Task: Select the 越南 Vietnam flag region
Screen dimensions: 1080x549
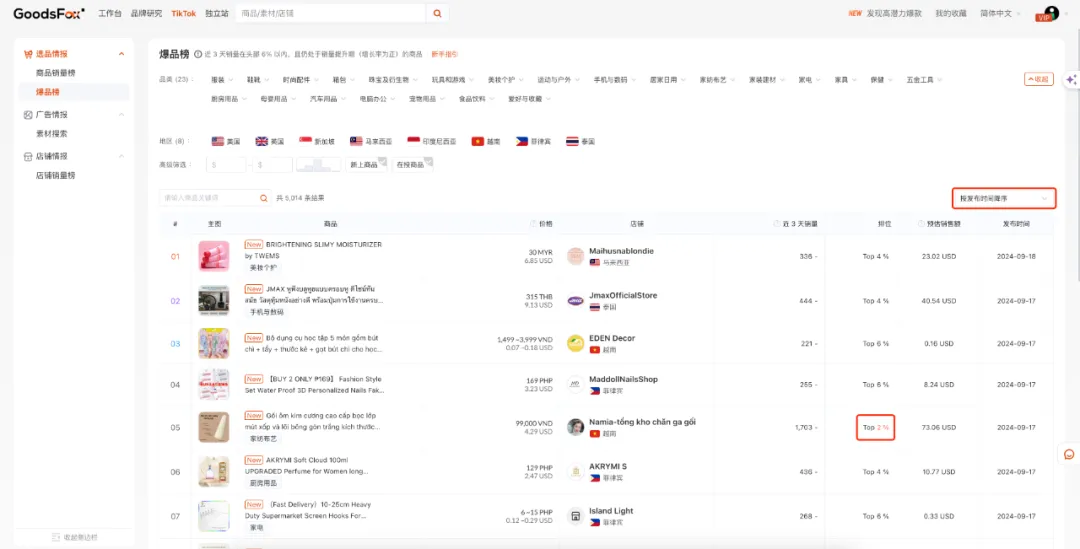Action: click(x=486, y=141)
